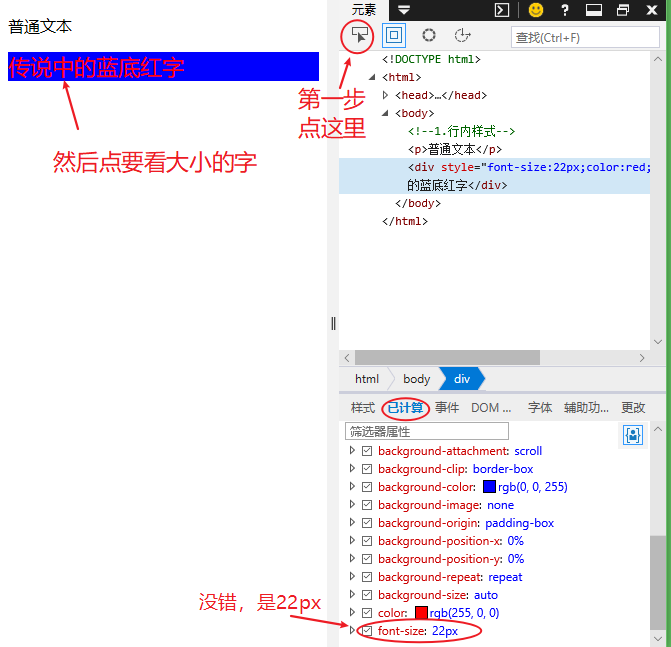Activate the select element tool
The image size is (671, 647).
coord(359,35)
